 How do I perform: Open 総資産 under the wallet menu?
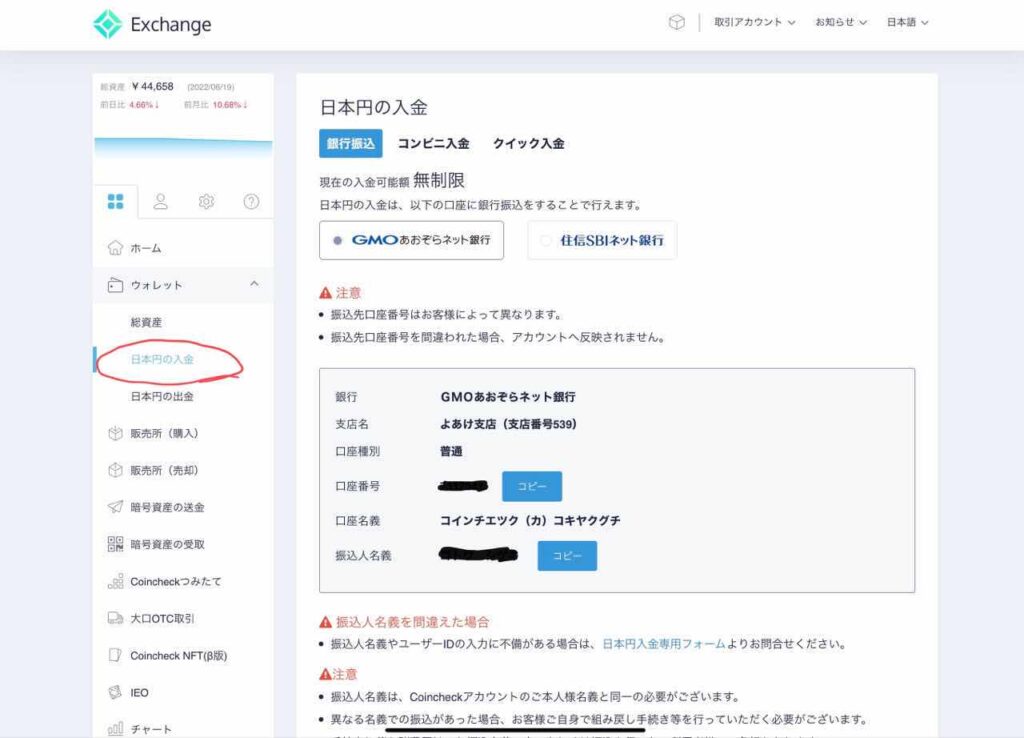point(146,323)
